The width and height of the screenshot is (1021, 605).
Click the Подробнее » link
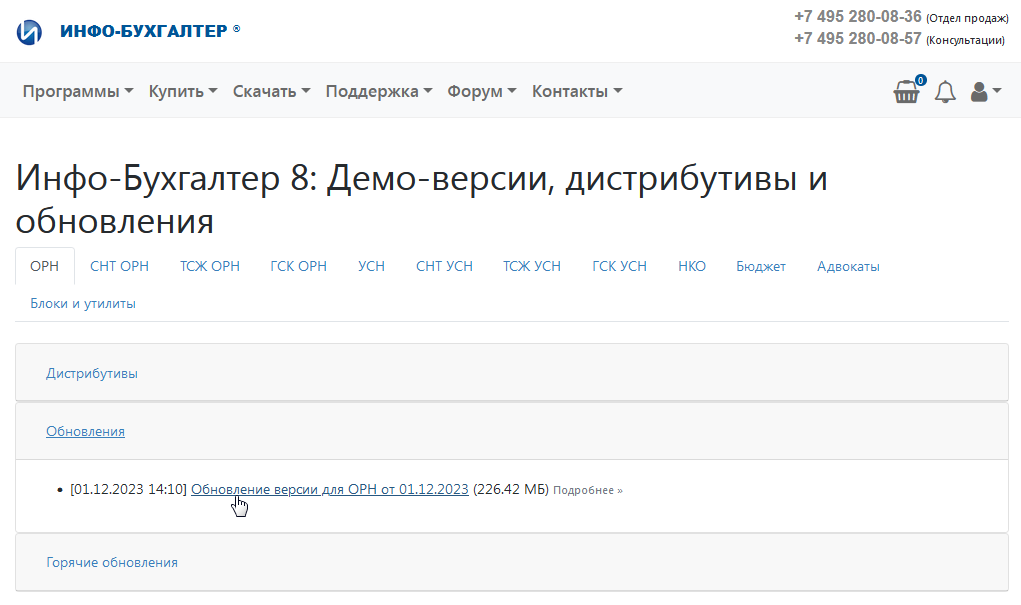coord(587,490)
